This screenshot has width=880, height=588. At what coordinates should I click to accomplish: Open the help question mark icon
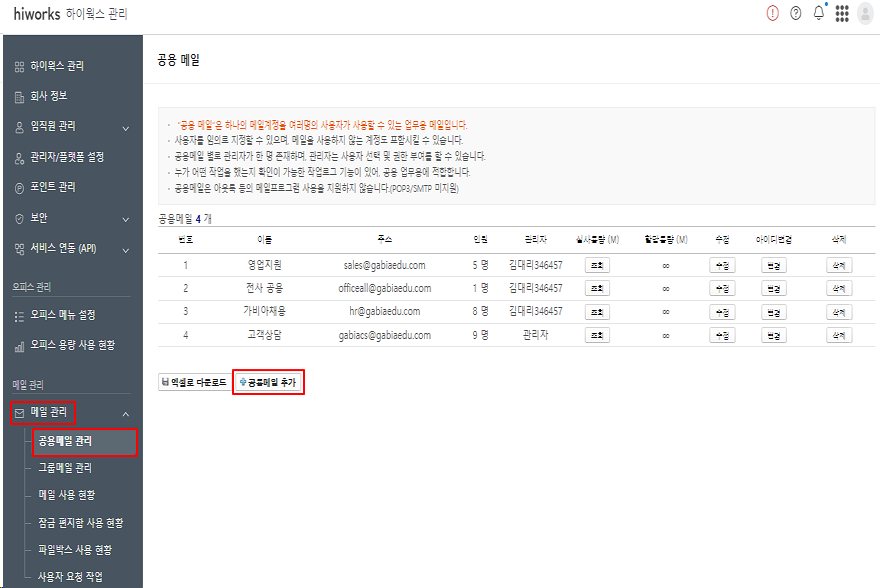point(795,13)
